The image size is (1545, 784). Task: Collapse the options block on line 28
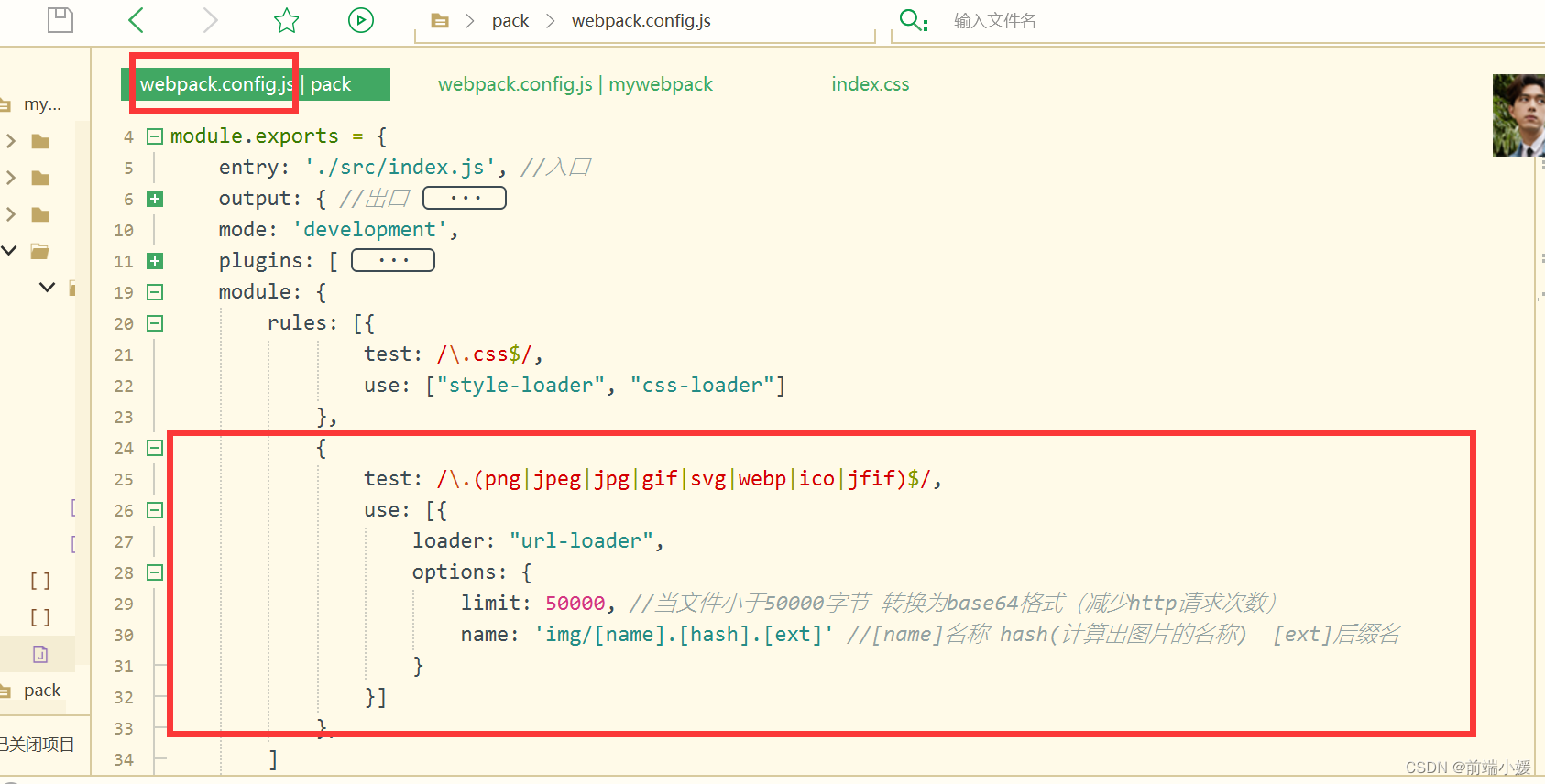[x=155, y=572]
